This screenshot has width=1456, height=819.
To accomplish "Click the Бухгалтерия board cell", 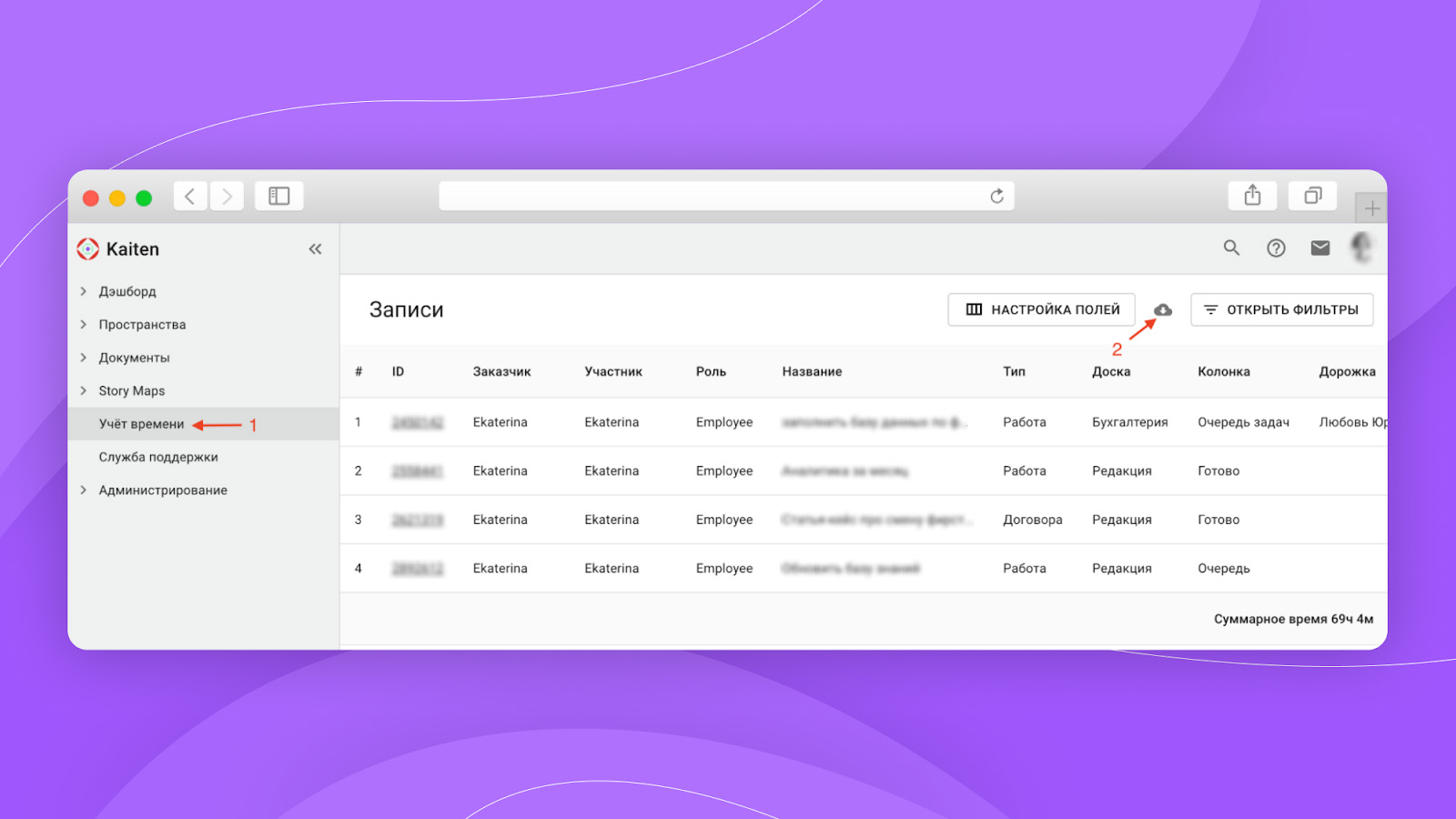I will [1129, 422].
